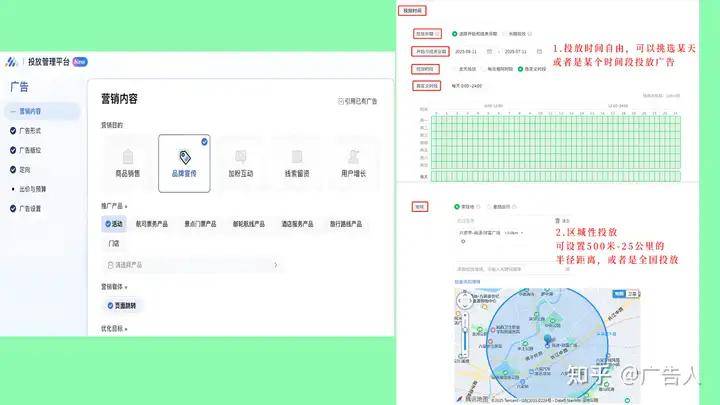Select the 指定时间段 radio option
The image size is (720, 405).
tap(520, 68)
